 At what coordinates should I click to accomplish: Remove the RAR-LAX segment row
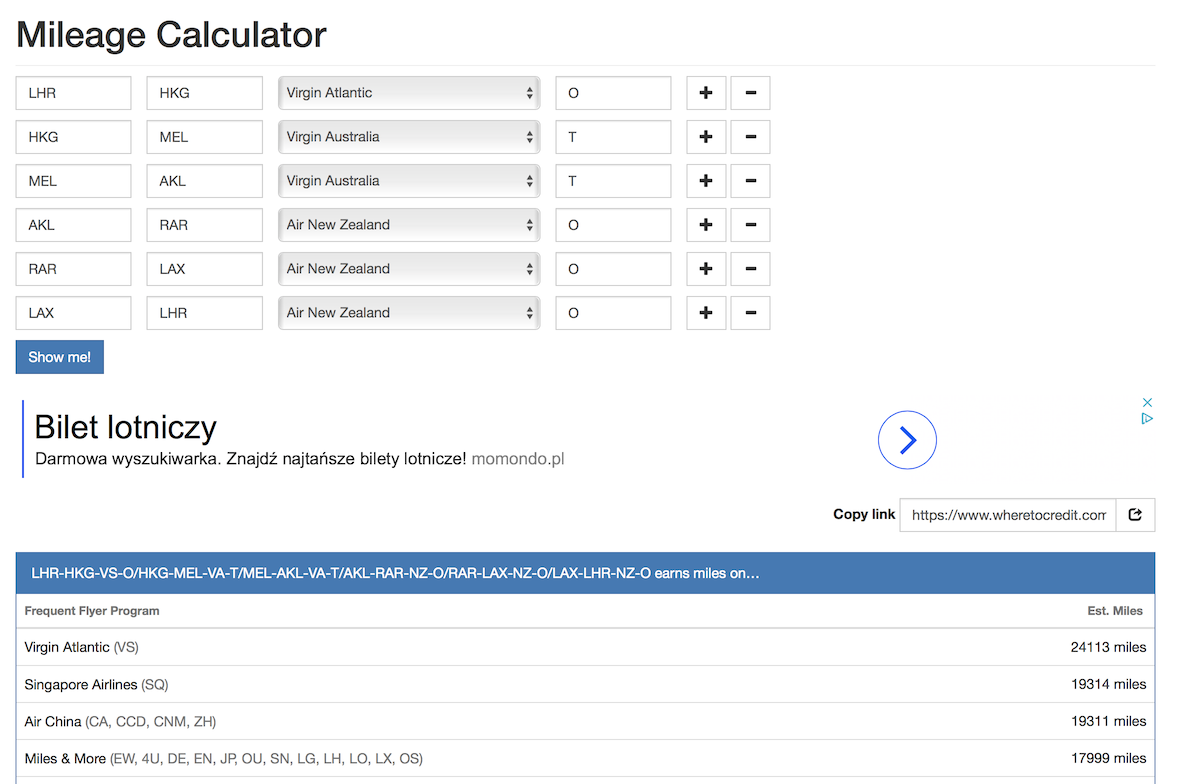point(750,269)
